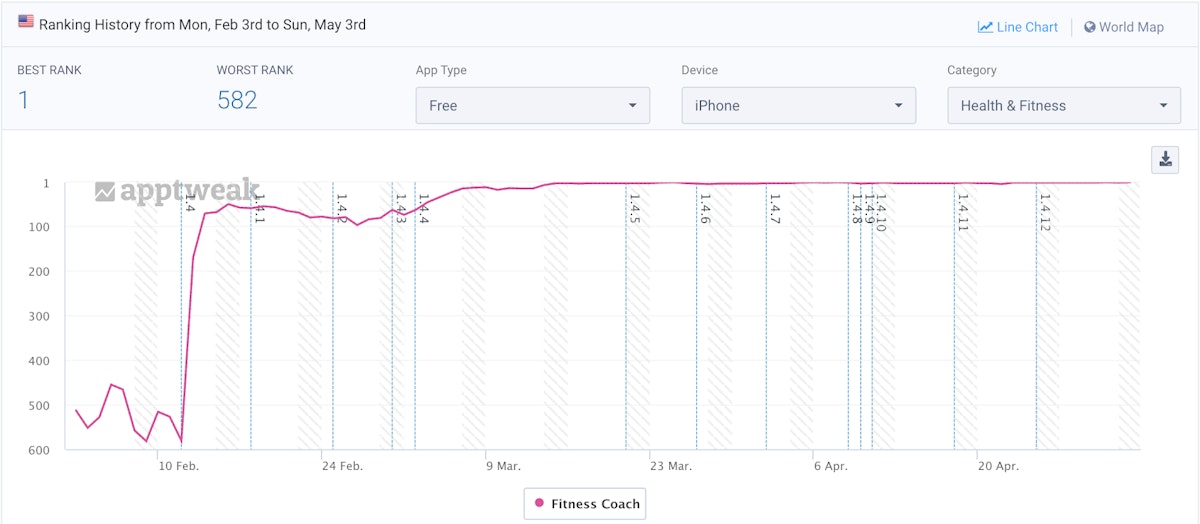Click the version 1.4.11 marker label
The height and width of the screenshot is (524, 1200).
(963, 213)
